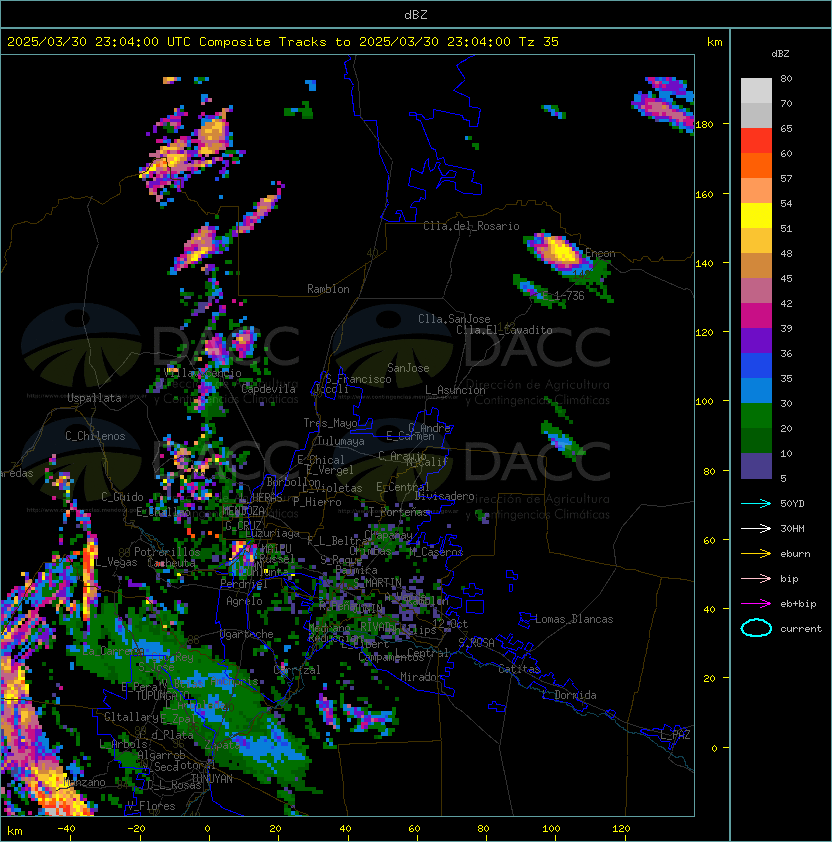Pick the light grey 70–80 dBZ swatch
The width and height of the screenshot is (832, 842).
click(x=756, y=91)
